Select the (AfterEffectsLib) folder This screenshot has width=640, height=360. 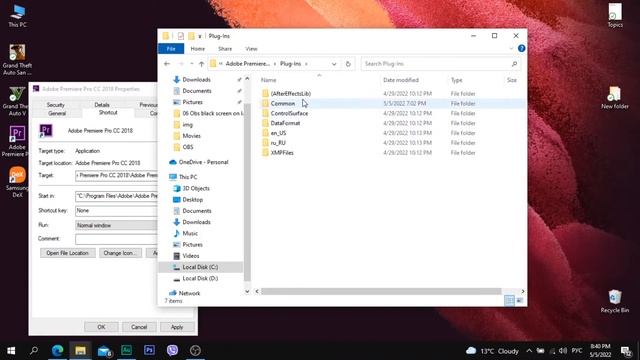point(291,93)
